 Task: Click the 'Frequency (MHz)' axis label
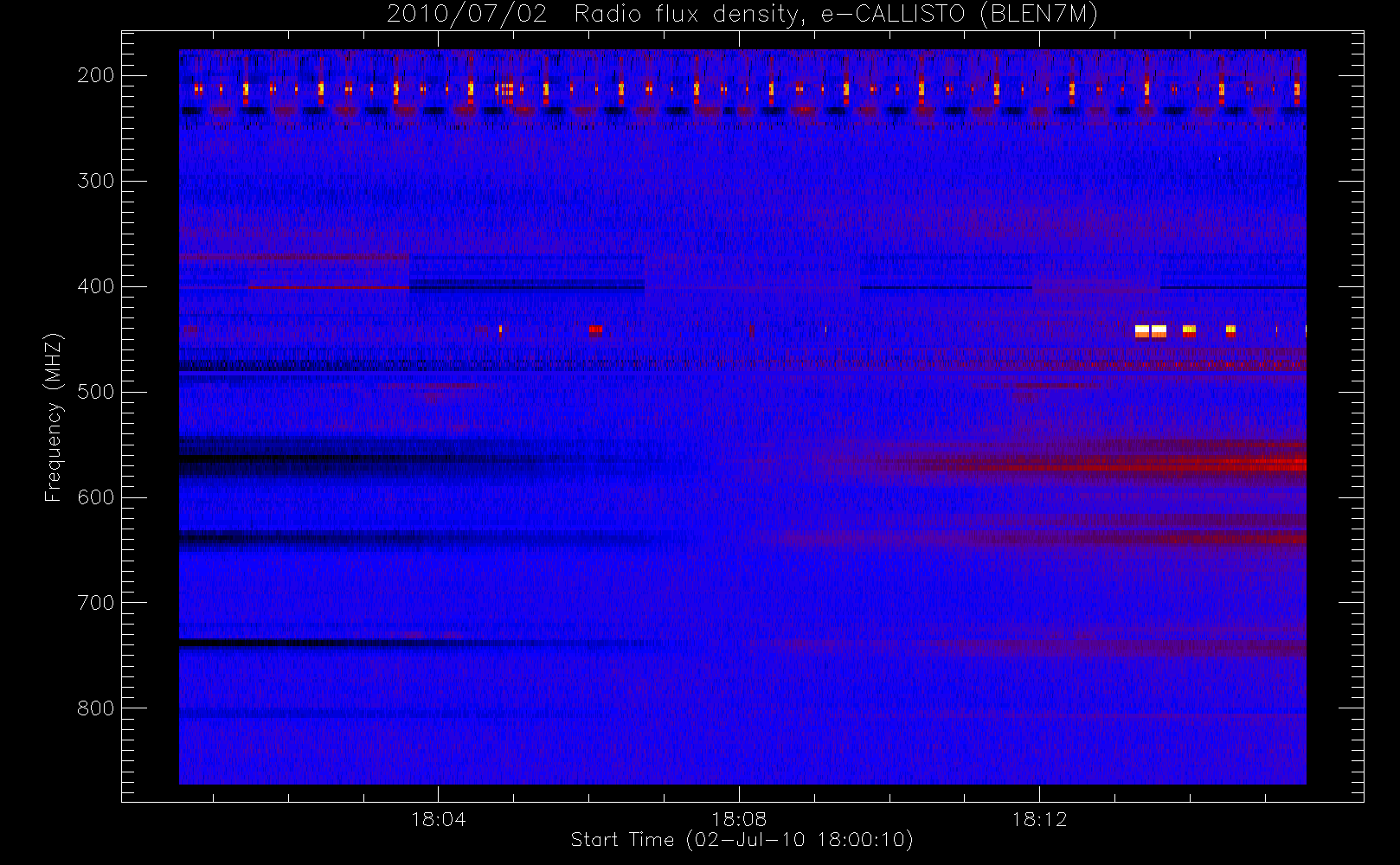54,418
